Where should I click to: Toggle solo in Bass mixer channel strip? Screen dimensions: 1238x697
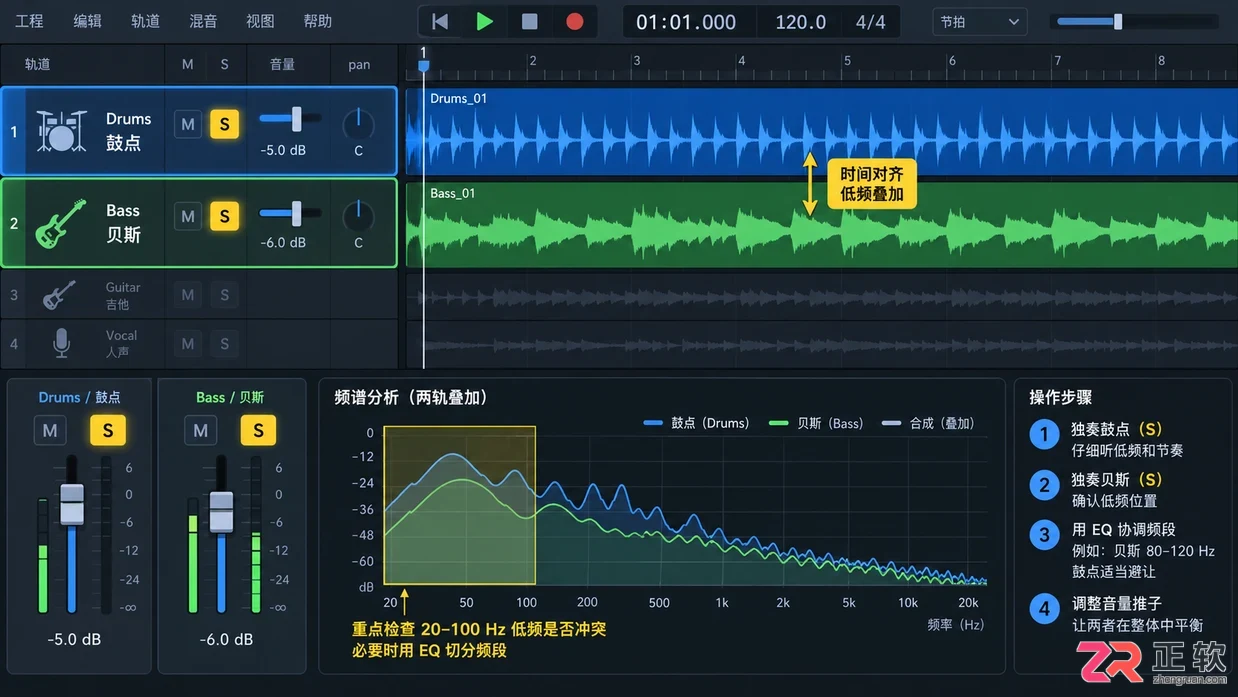[258, 431]
